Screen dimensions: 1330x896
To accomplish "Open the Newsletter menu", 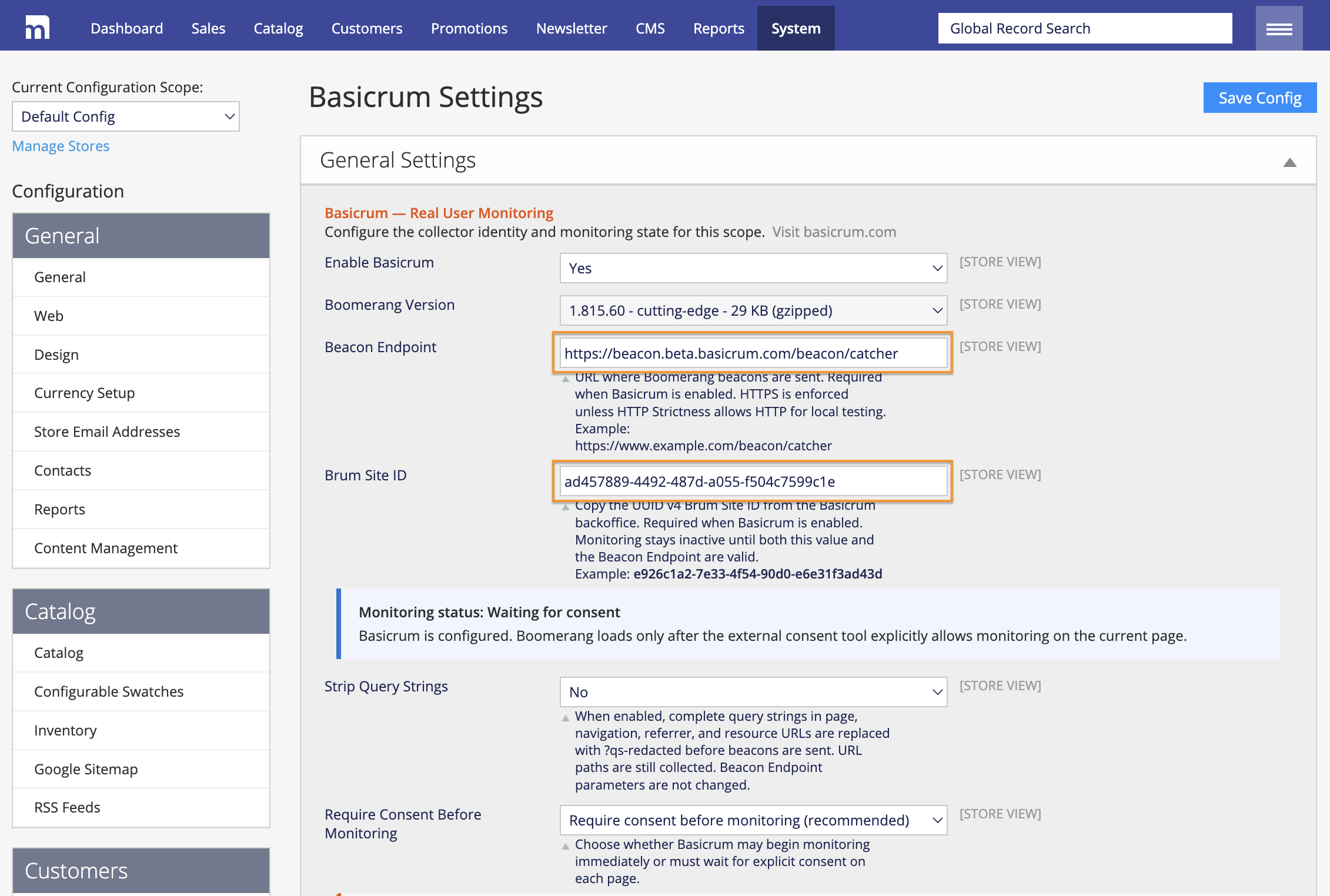I will click(x=572, y=28).
